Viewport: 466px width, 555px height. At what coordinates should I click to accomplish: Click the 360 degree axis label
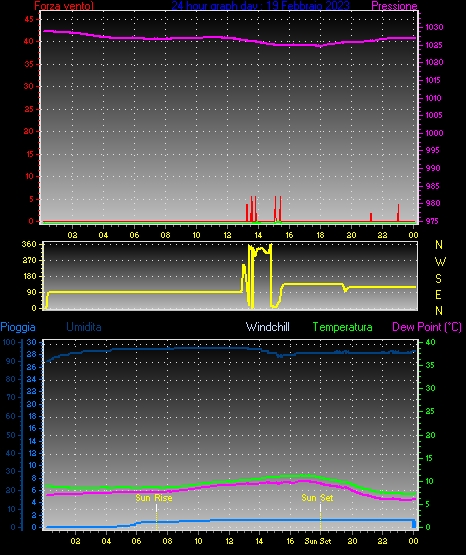tap(29, 244)
